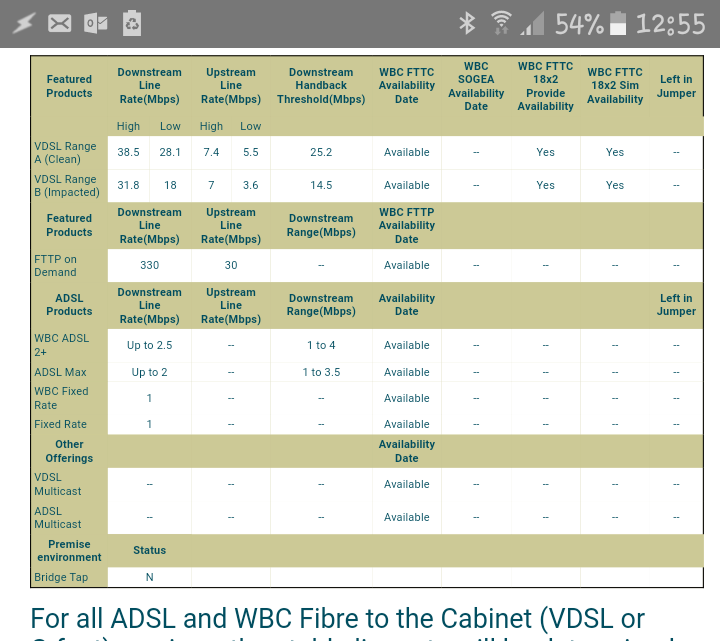Tap the 12:55 clock
The height and width of the screenshot is (641, 720).
point(670,24)
